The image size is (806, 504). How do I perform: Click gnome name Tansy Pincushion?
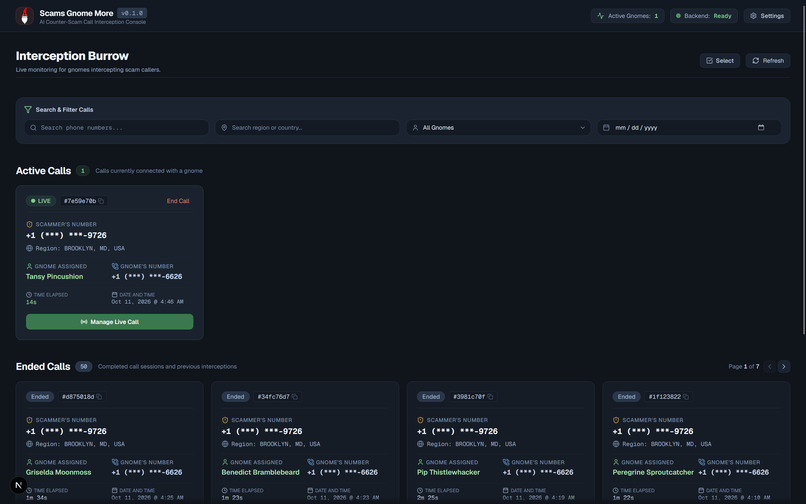click(54, 277)
